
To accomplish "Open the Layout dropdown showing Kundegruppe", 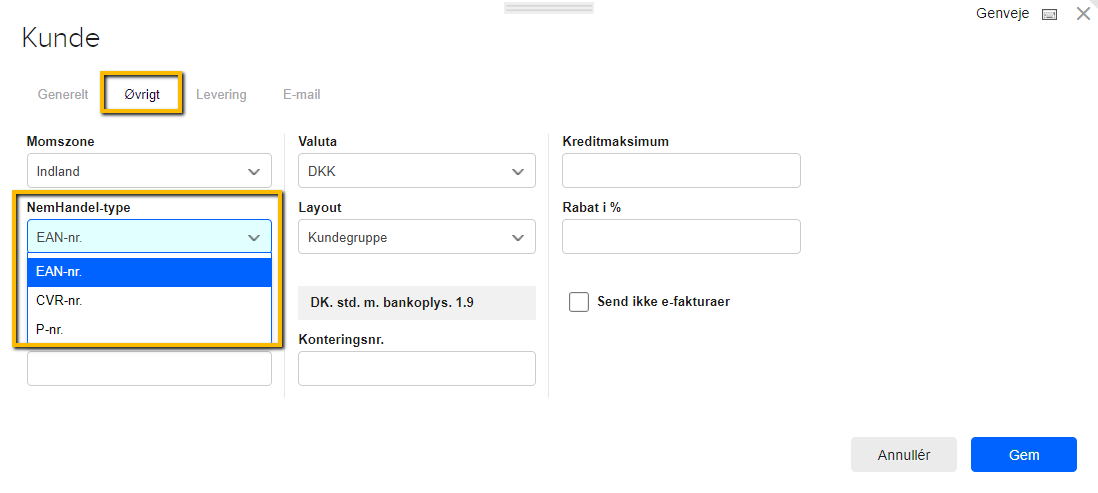I will click(417, 237).
